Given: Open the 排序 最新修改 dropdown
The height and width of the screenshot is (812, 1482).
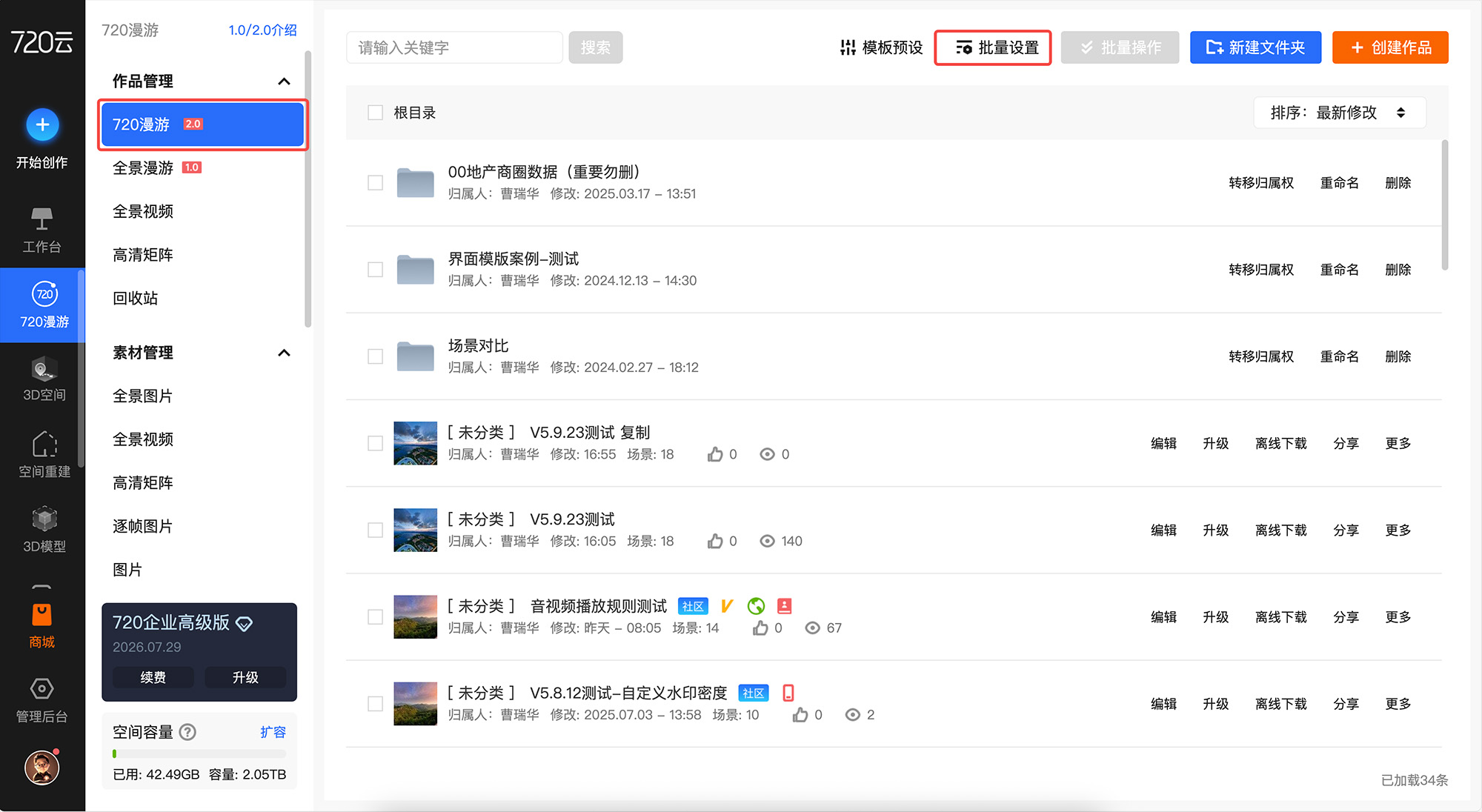Looking at the screenshot, I should pyautogui.click(x=1339, y=113).
